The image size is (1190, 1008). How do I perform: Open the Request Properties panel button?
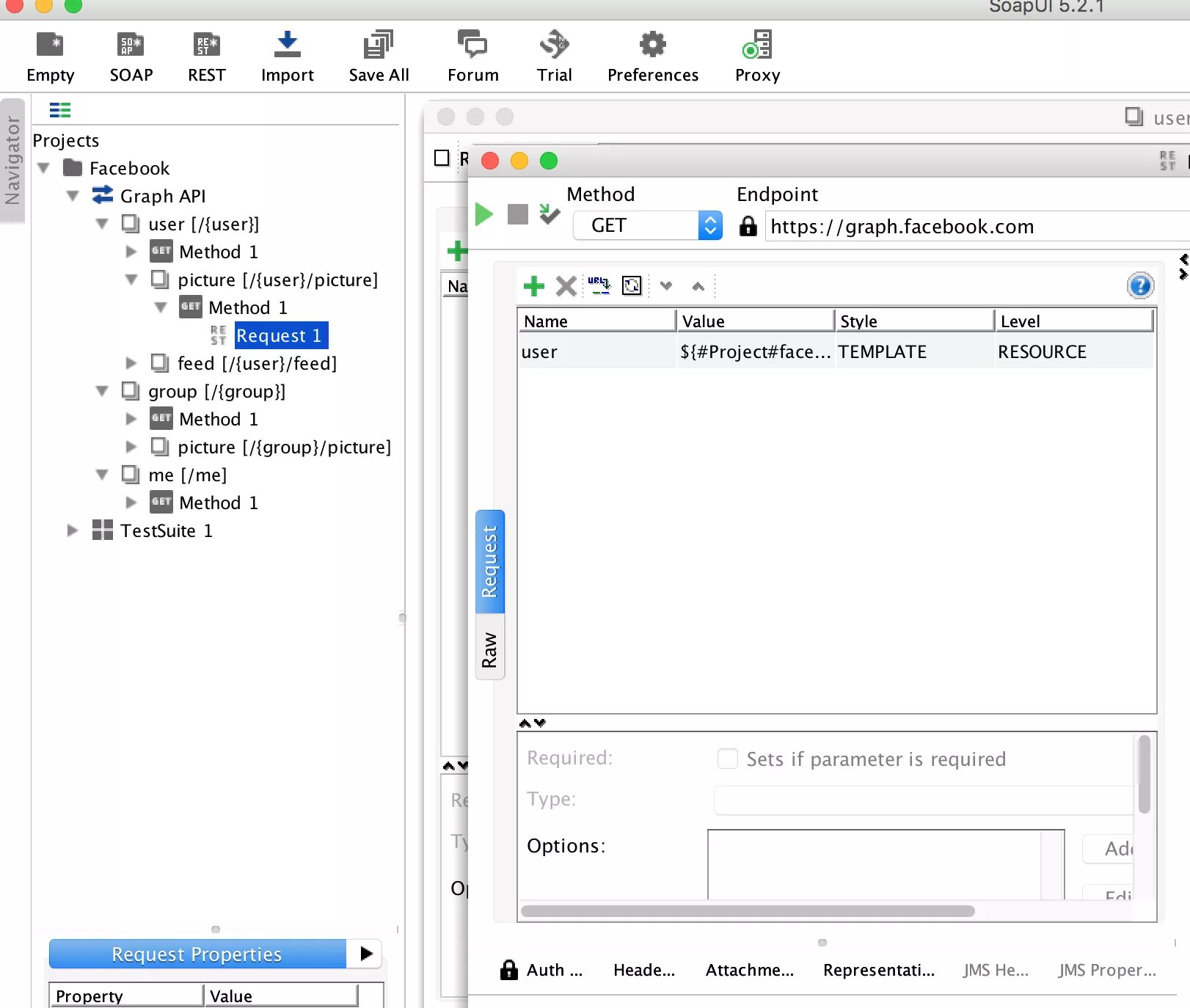tap(197, 954)
